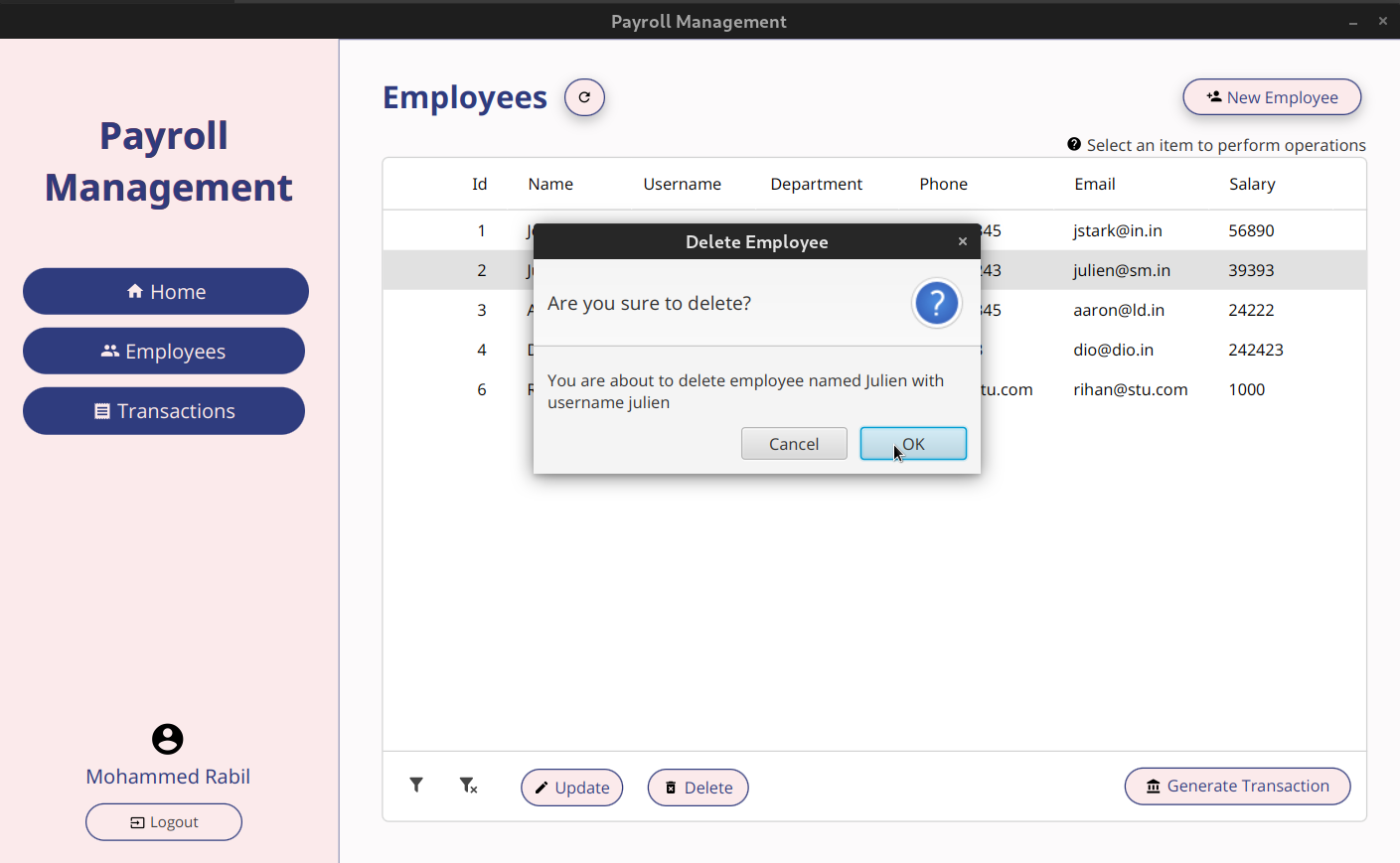1400x863 pixels.
Task: Confirm deletion by clicking OK
Action: click(912, 443)
